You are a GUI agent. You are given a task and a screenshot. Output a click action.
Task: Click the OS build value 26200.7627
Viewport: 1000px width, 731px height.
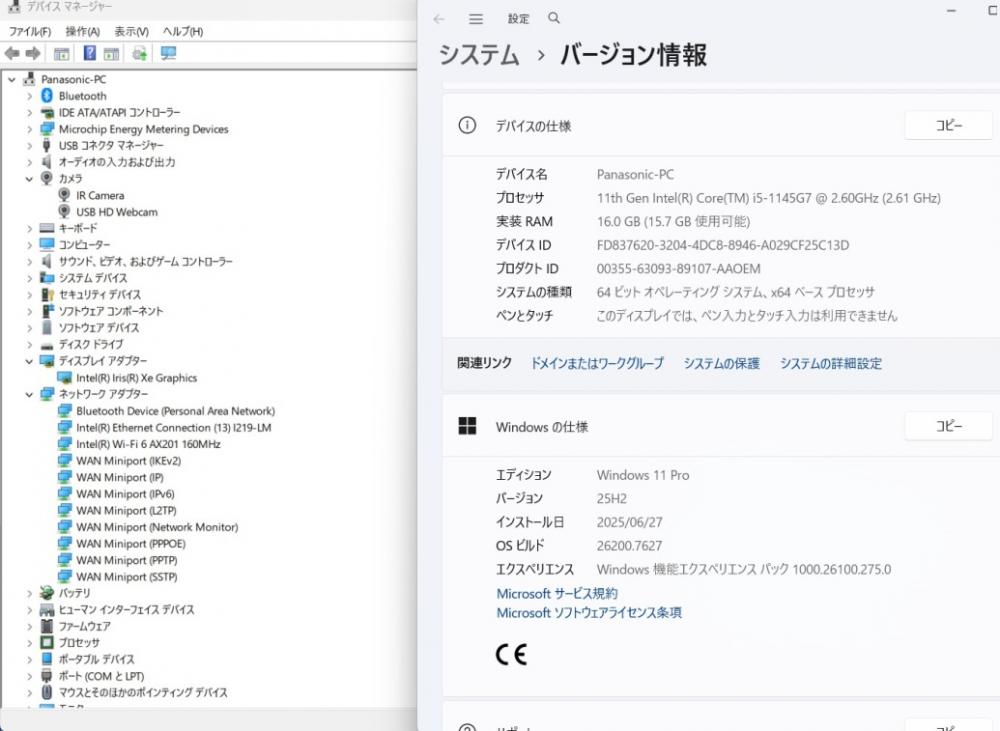tap(629, 545)
